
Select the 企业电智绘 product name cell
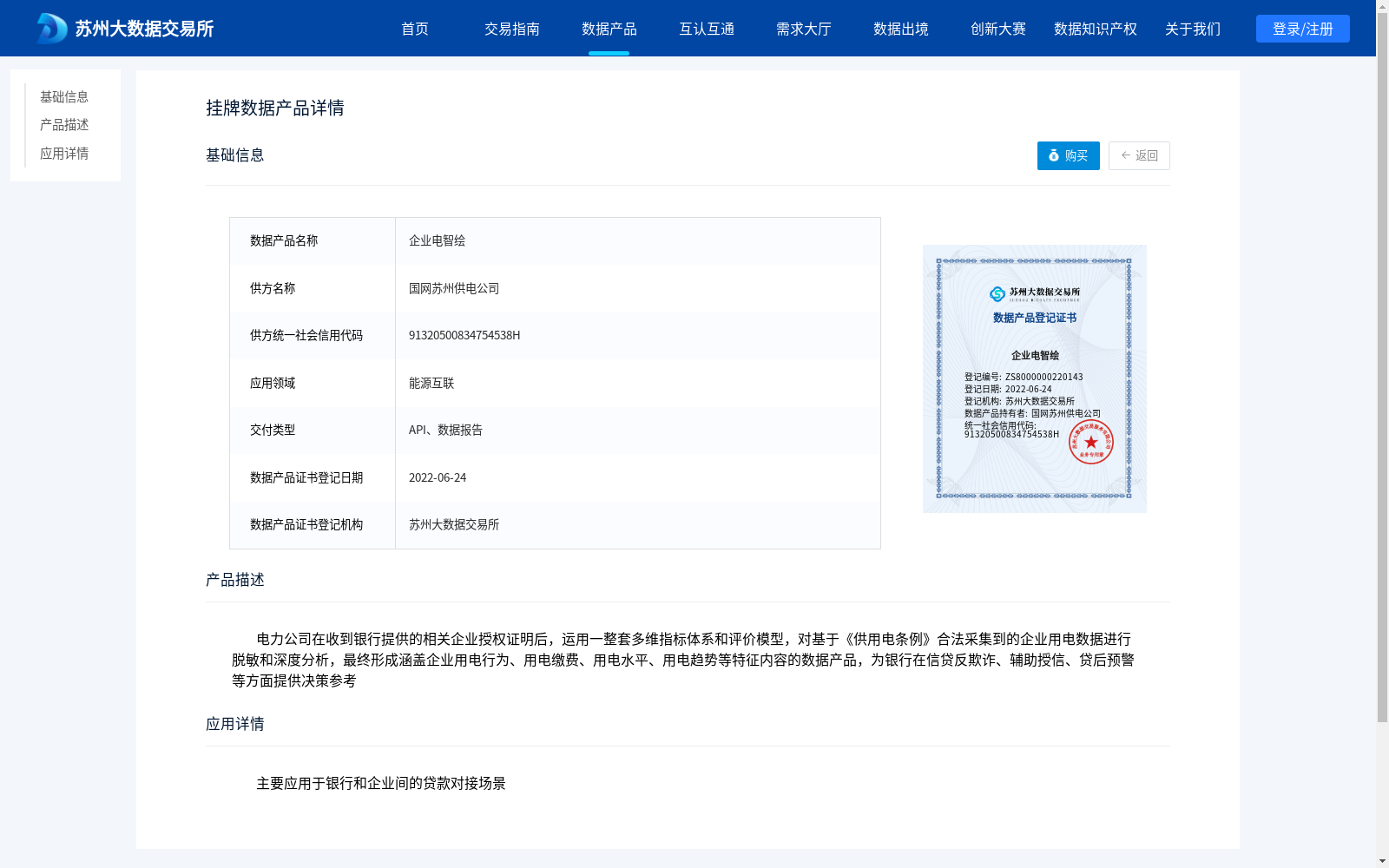(x=638, y=241)
